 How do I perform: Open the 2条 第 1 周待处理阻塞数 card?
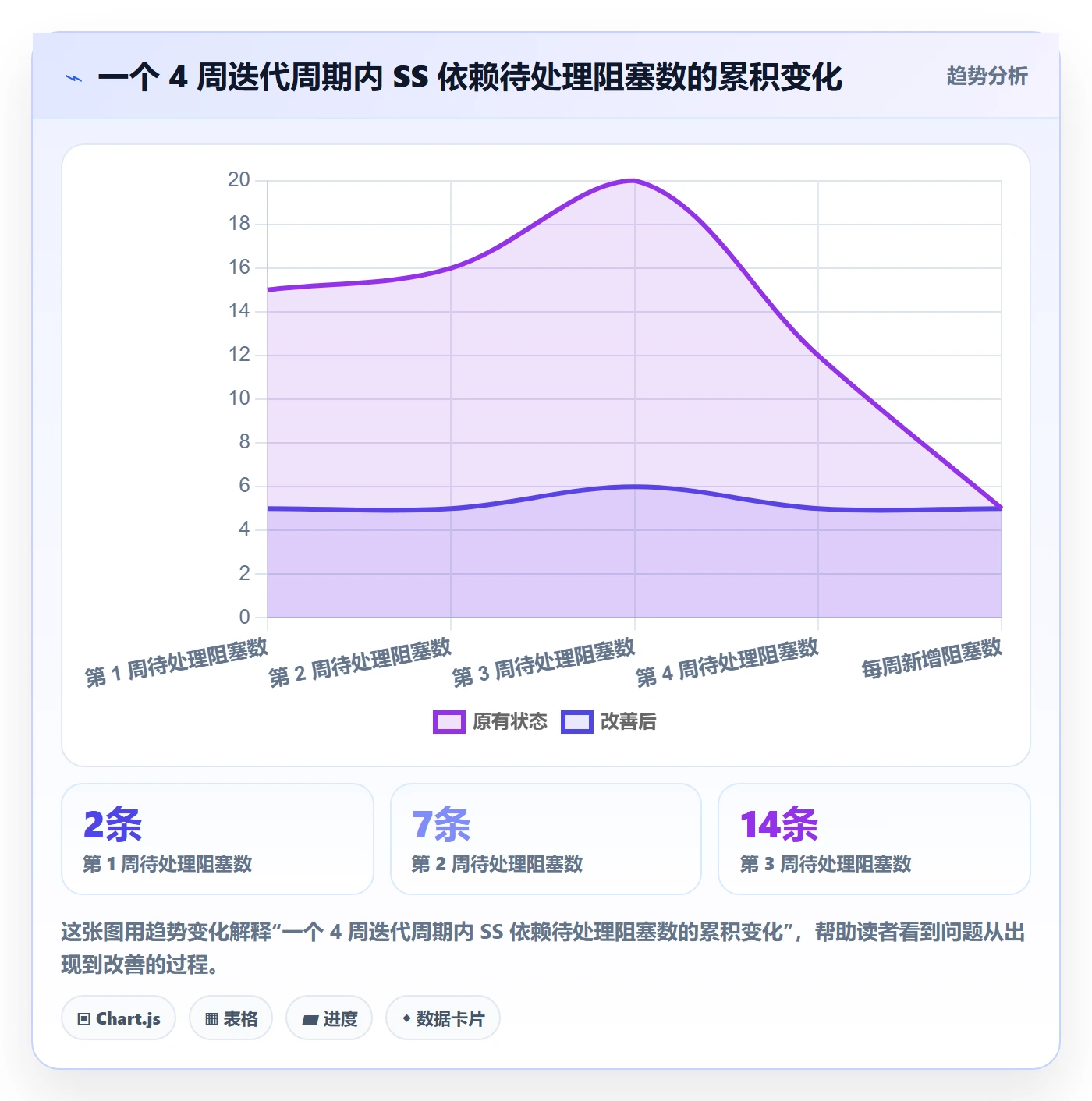pos(218,839)
